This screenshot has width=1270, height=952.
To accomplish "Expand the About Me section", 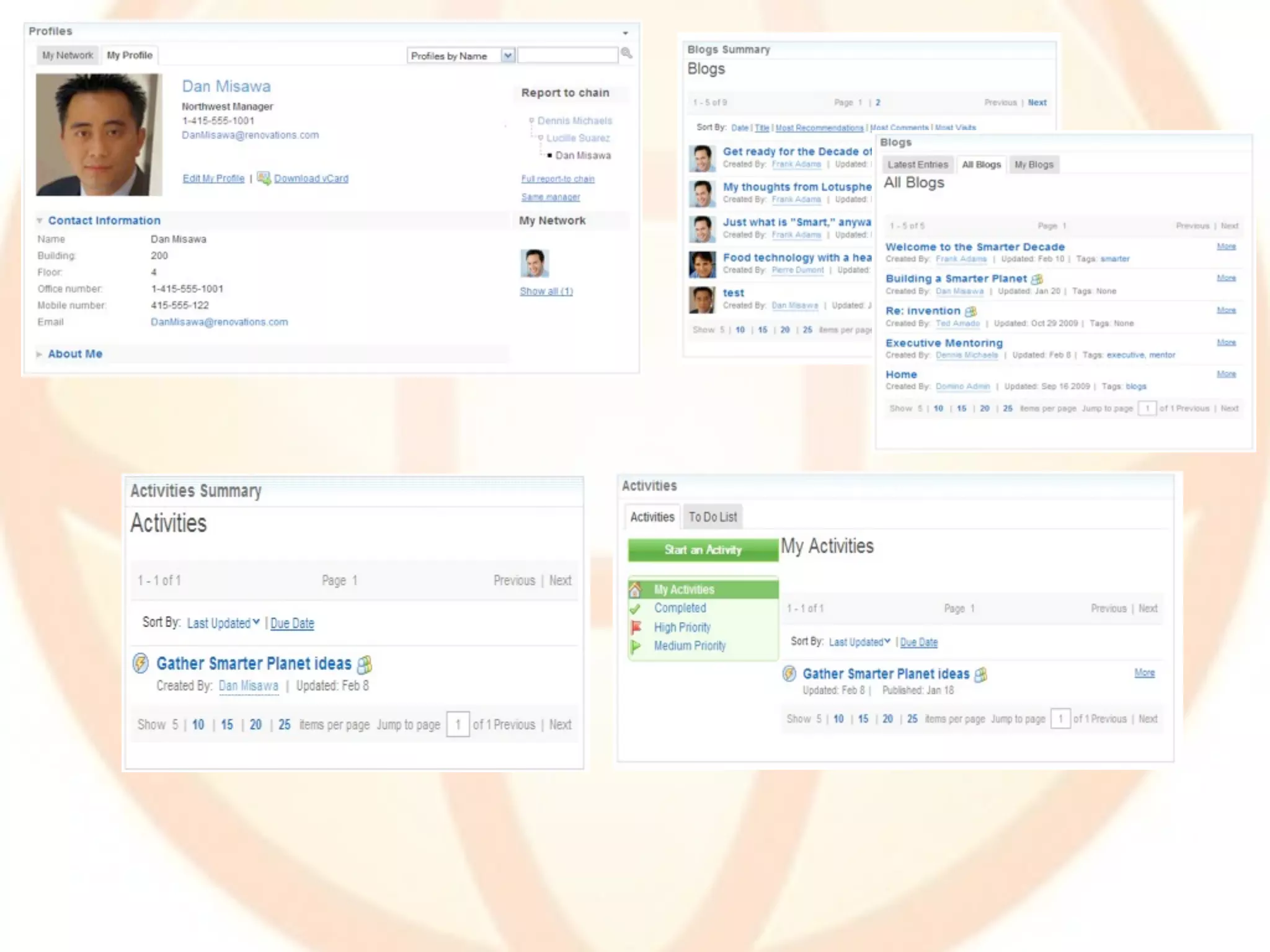I will tap(40, 354).
